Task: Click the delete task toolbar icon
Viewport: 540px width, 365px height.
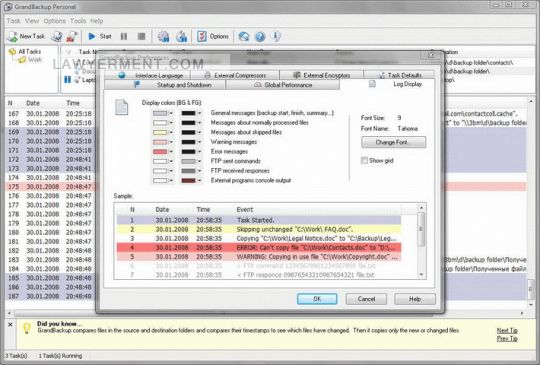Action: click(x=72, y=36)
